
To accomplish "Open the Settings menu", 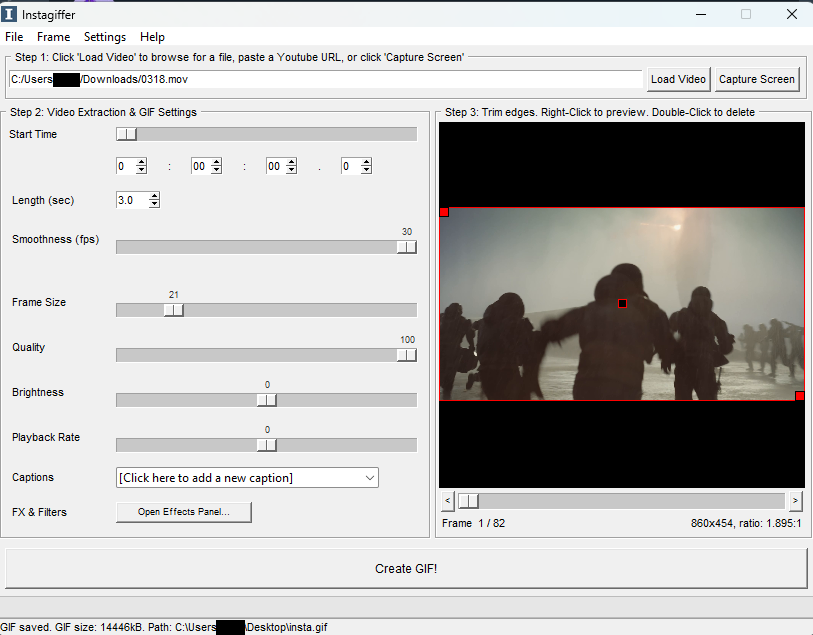I will [105, 37].
